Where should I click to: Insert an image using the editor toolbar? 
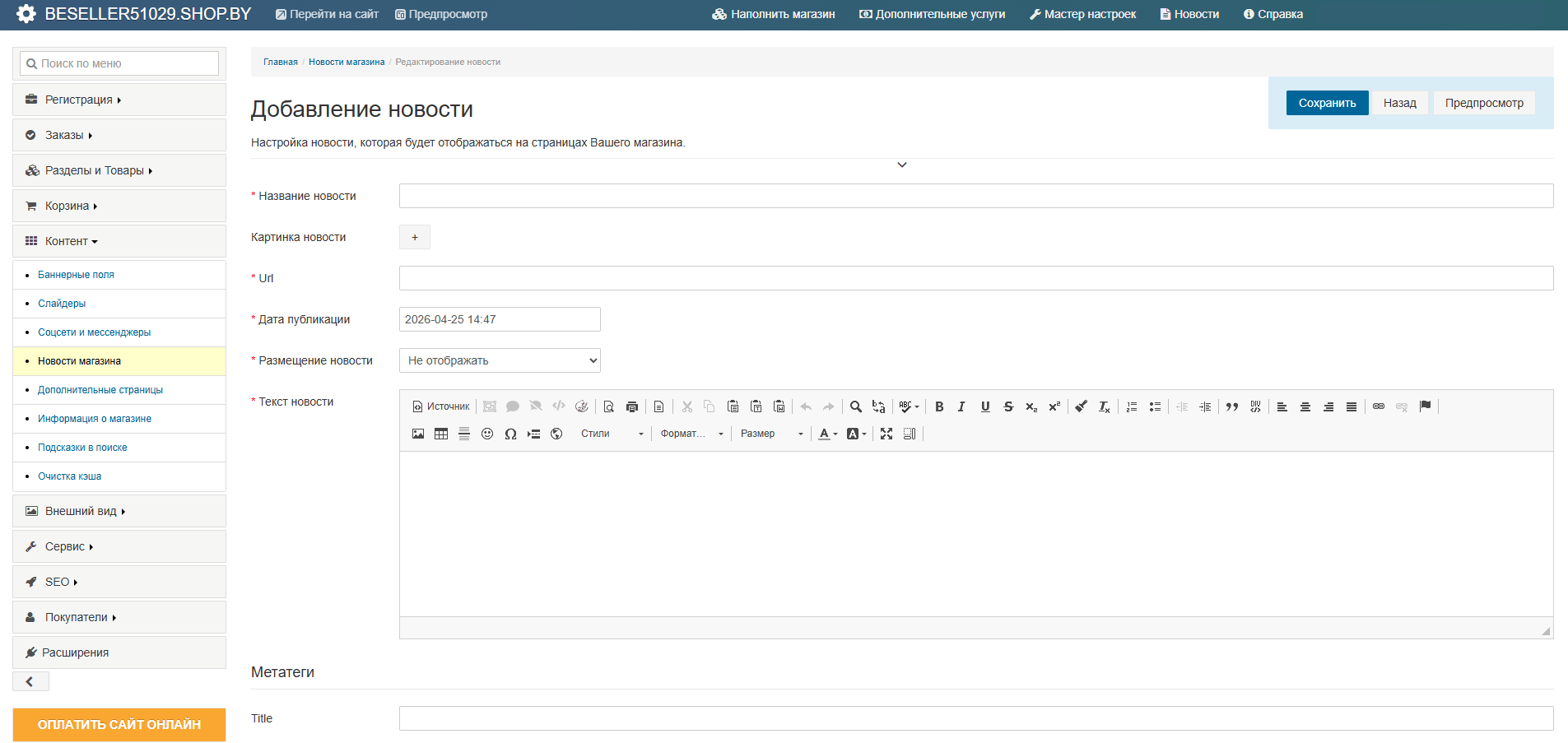click(418, 434)
